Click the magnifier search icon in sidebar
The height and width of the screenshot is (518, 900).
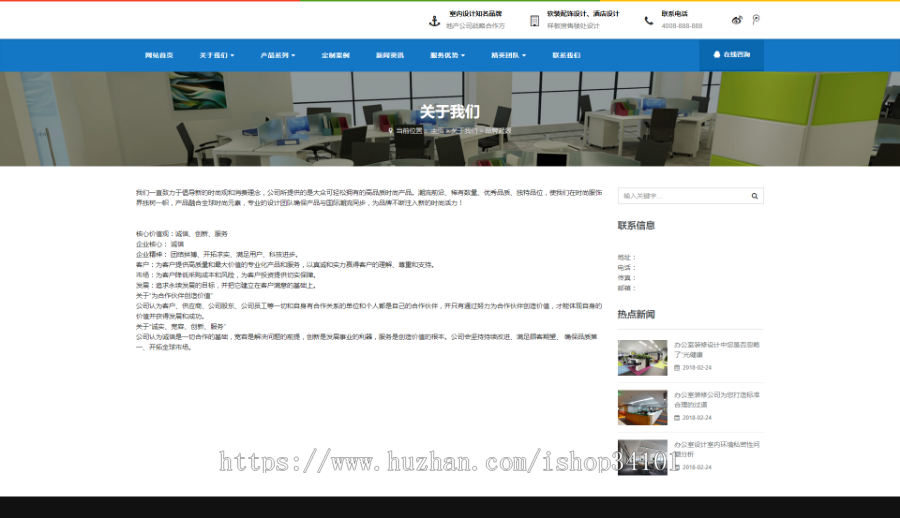755,196
